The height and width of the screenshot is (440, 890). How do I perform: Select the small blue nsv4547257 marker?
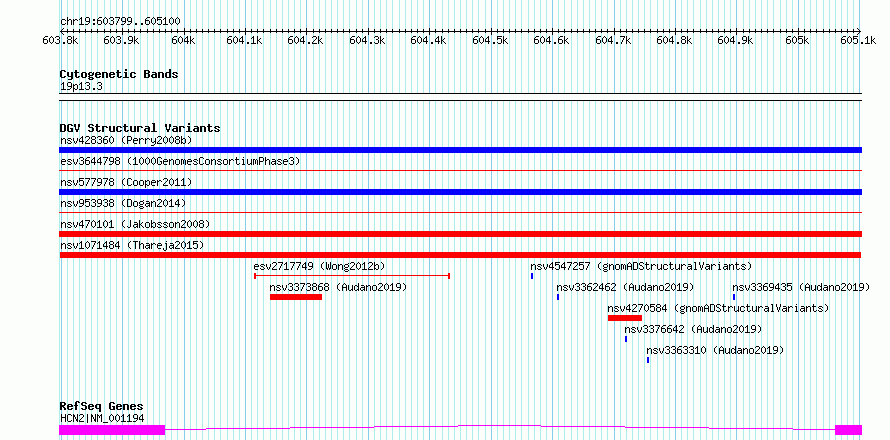[x=532, y=276]
